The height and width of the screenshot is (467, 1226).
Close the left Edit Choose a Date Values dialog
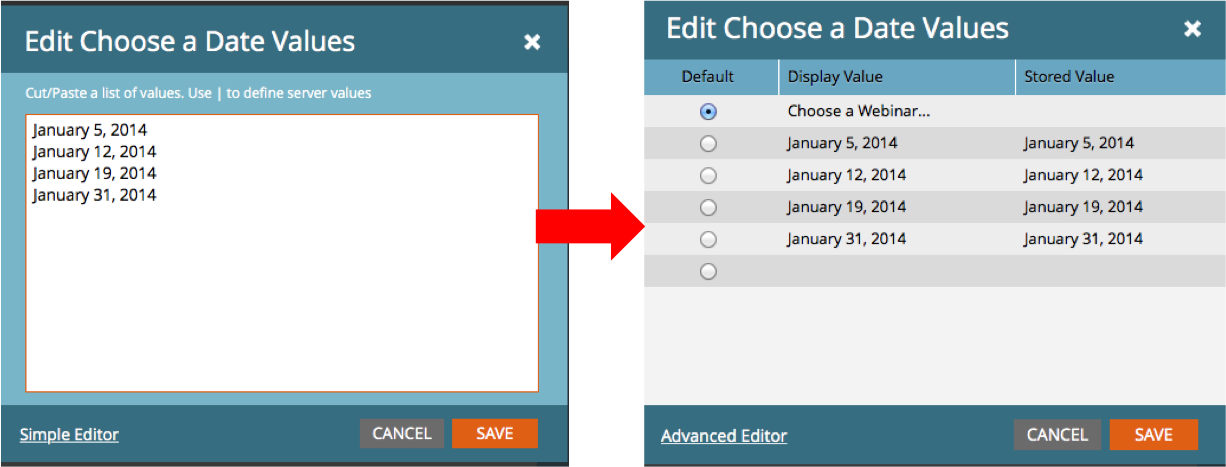(532, 42)
